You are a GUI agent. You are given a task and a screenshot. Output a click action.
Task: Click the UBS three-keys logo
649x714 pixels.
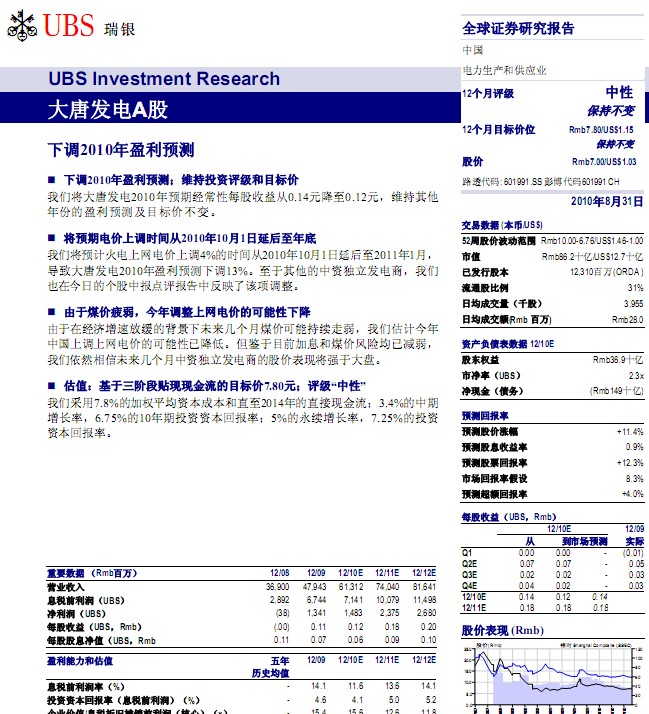(x=22, y=26)
